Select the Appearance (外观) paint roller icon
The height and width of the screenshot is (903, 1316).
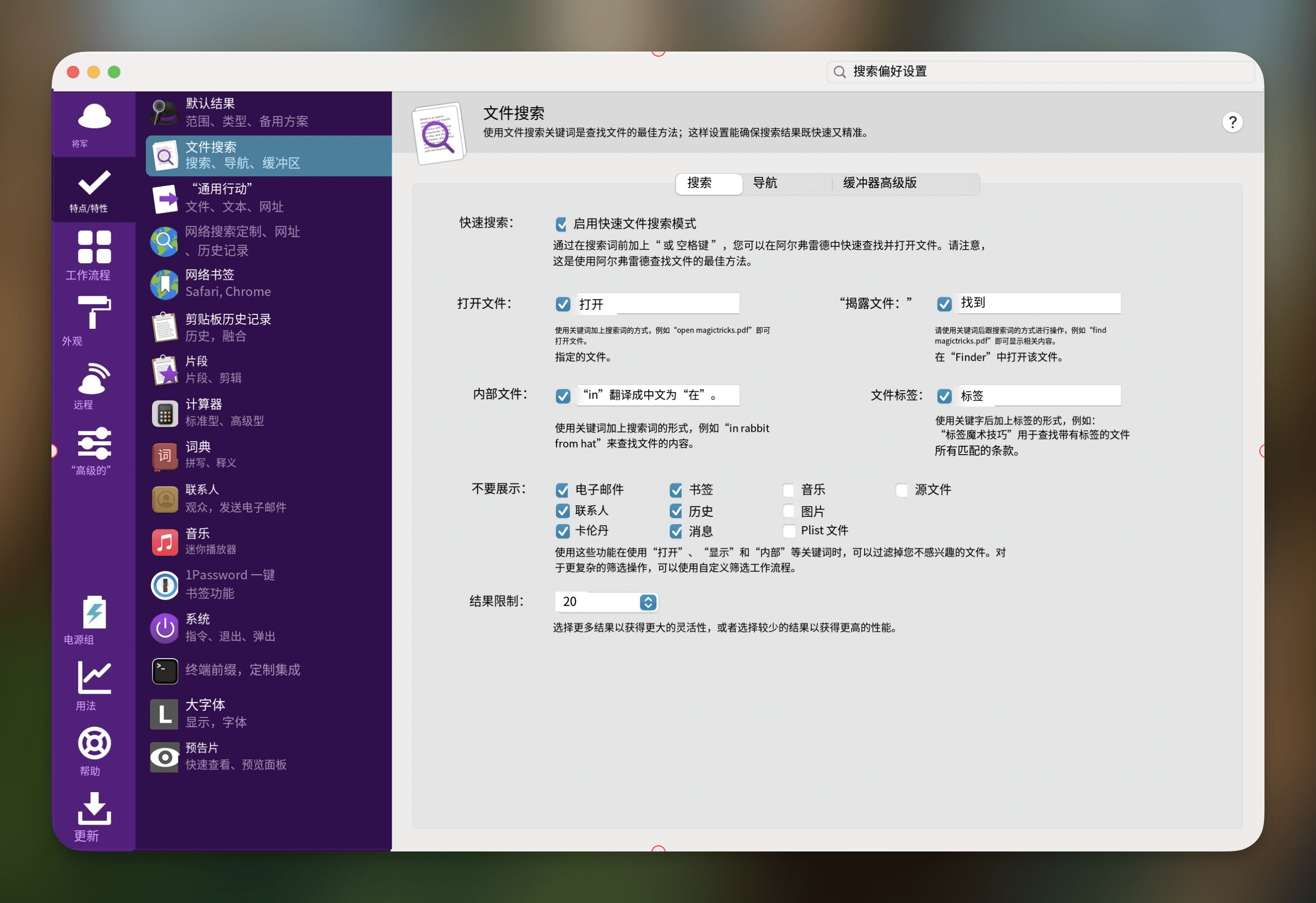coord(94,313)
